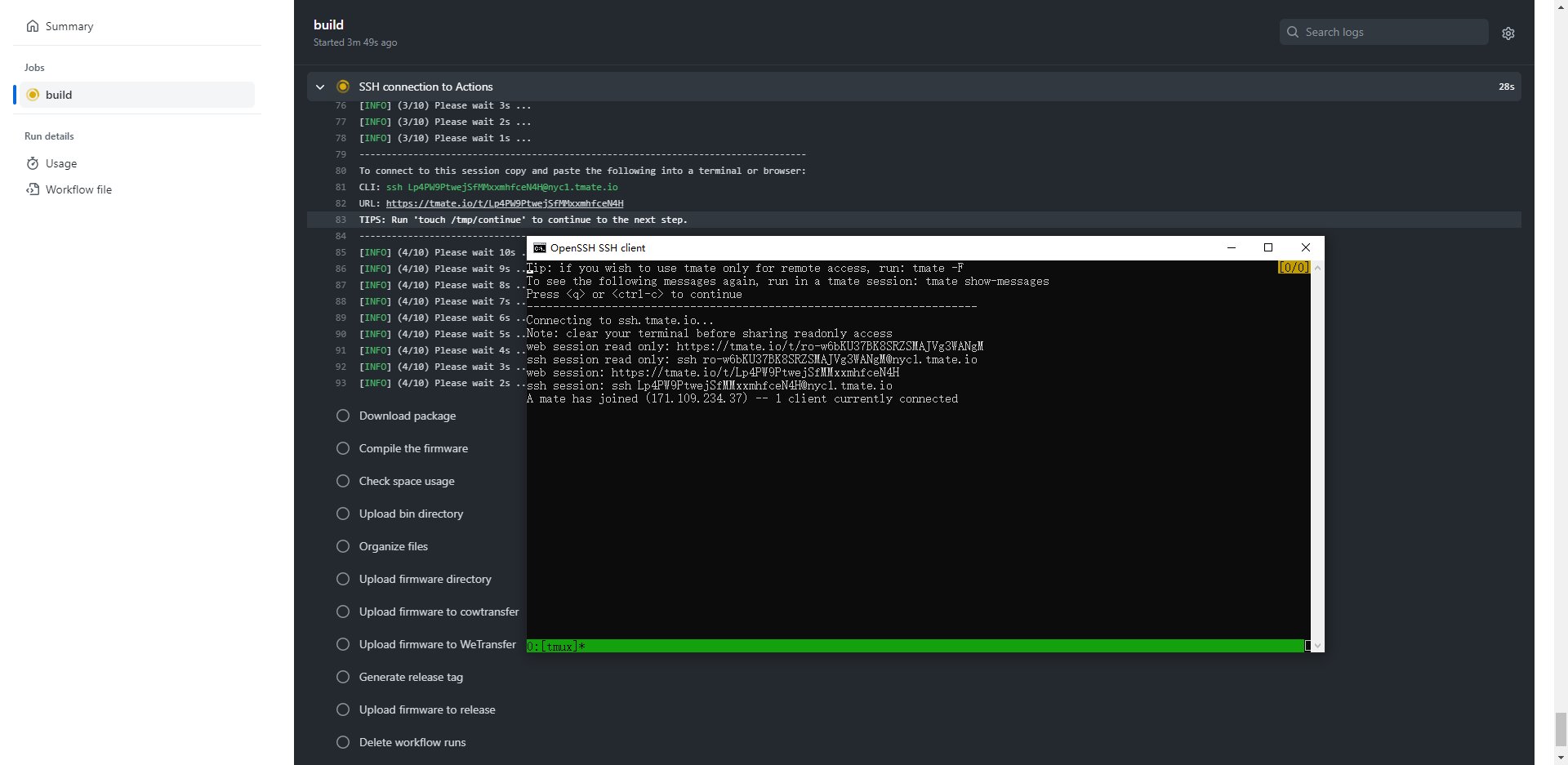Screen dimensions: 1568x765
Task: Click the Upload bin directory status circle
Action: 343,514
